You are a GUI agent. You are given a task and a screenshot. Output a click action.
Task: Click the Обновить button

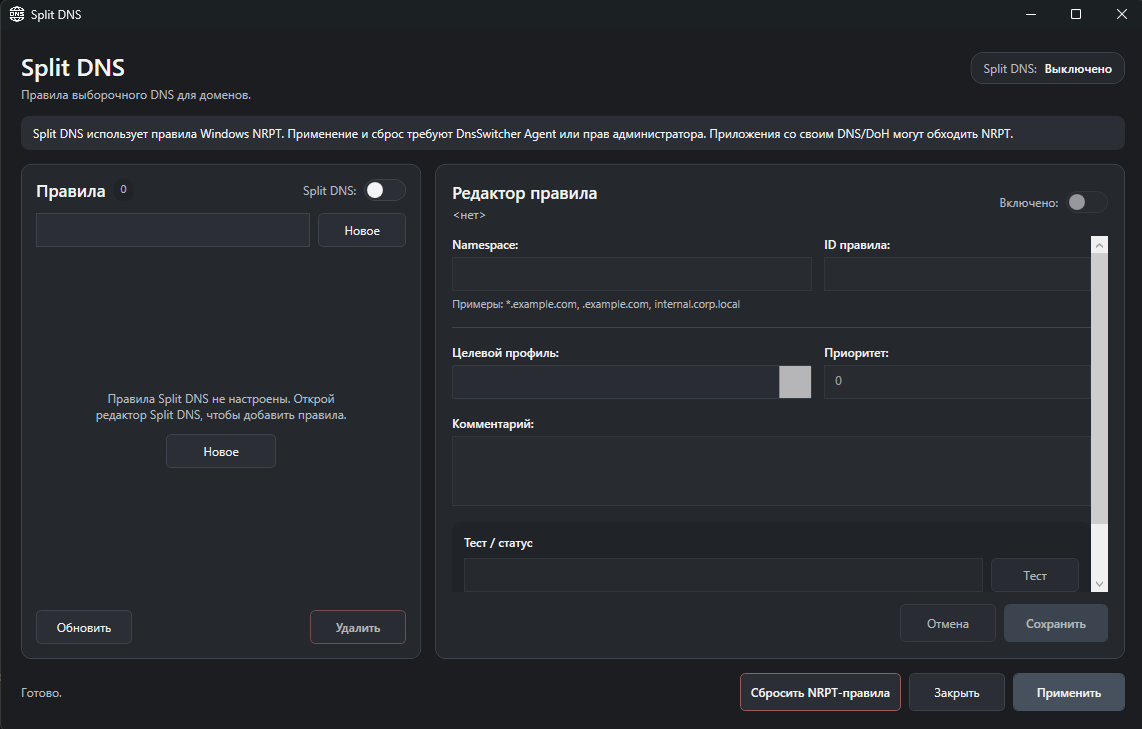(84, 627)
